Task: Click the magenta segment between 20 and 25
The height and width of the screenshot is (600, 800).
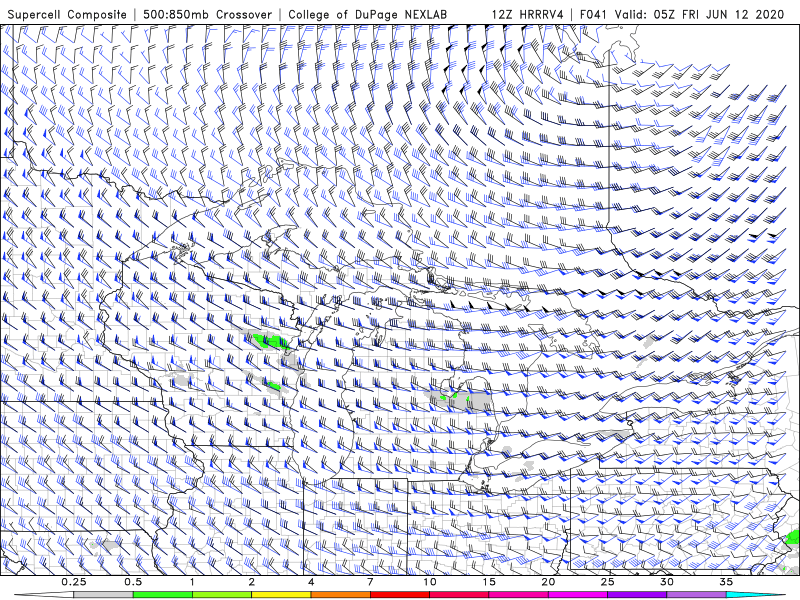Action: click(x=578, y=595)
